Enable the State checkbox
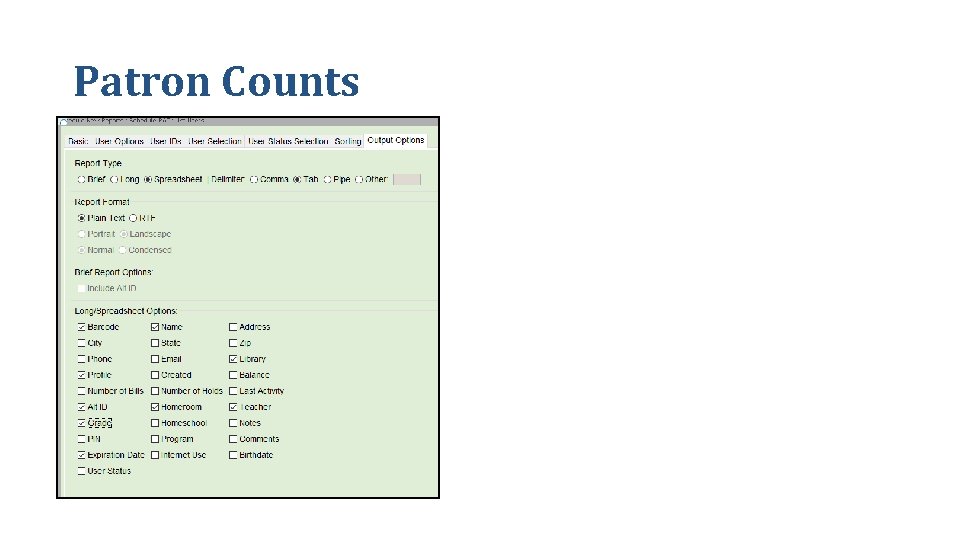The image size is (960, 540). tap(155, 343)
